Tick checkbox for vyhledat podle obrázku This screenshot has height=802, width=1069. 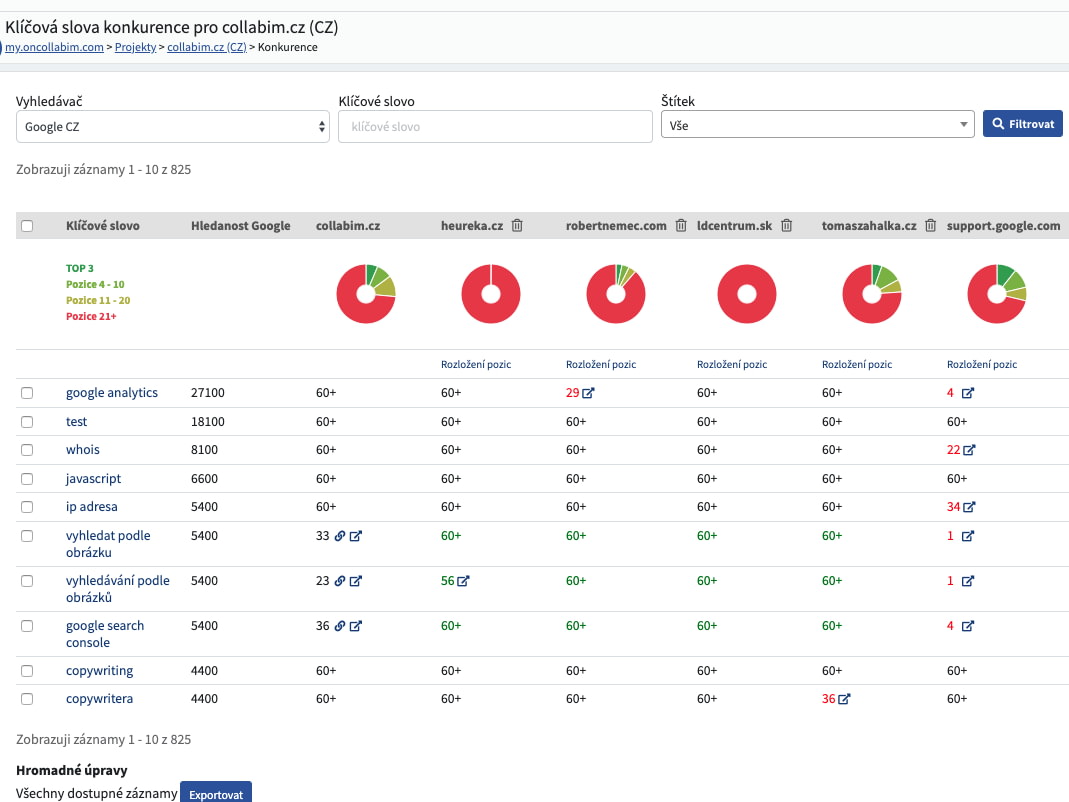[27, 536]
